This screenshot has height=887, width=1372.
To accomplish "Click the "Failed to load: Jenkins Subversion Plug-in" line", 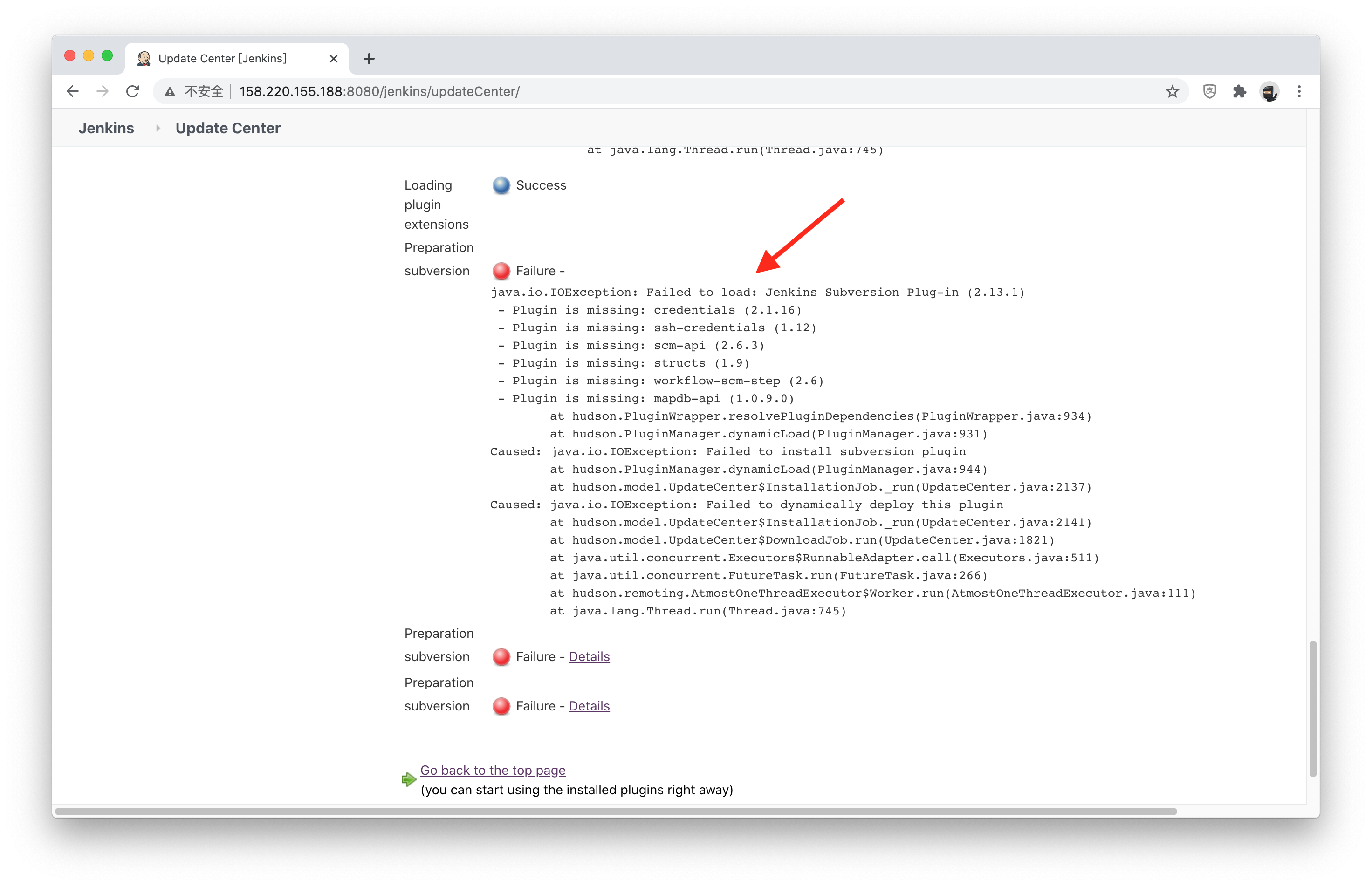I will (x=757, y=292).
